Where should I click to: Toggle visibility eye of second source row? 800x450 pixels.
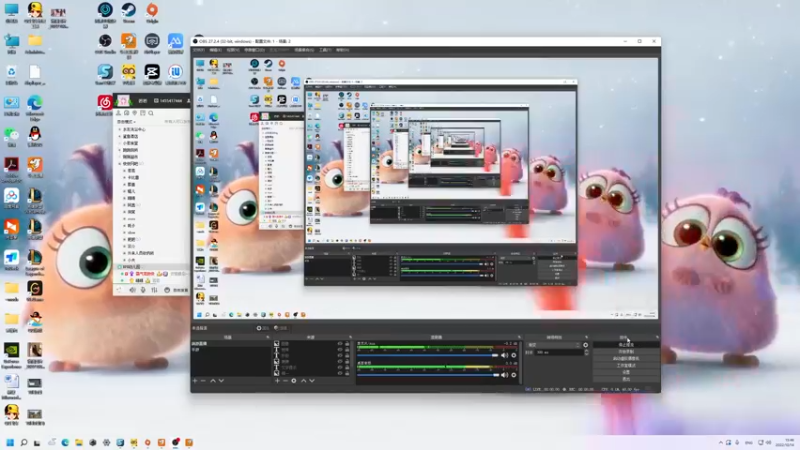click(340, 350)
